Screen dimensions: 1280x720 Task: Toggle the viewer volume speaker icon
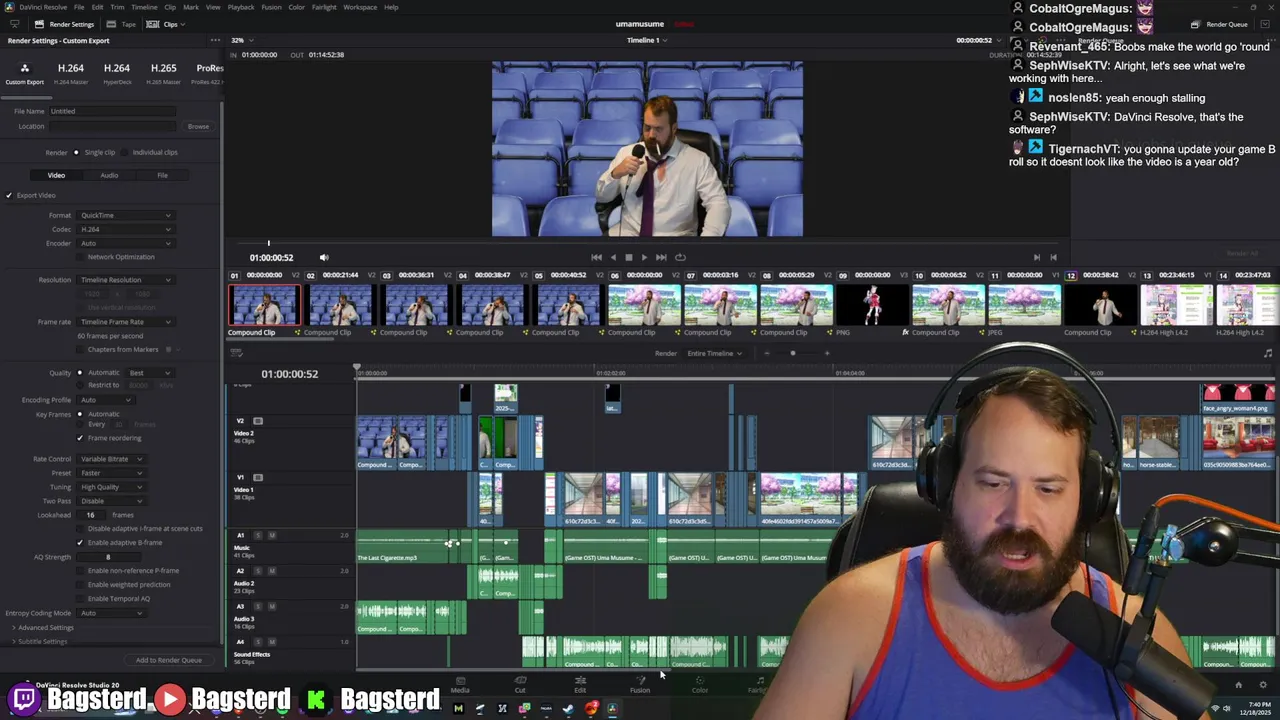point(323,257)
